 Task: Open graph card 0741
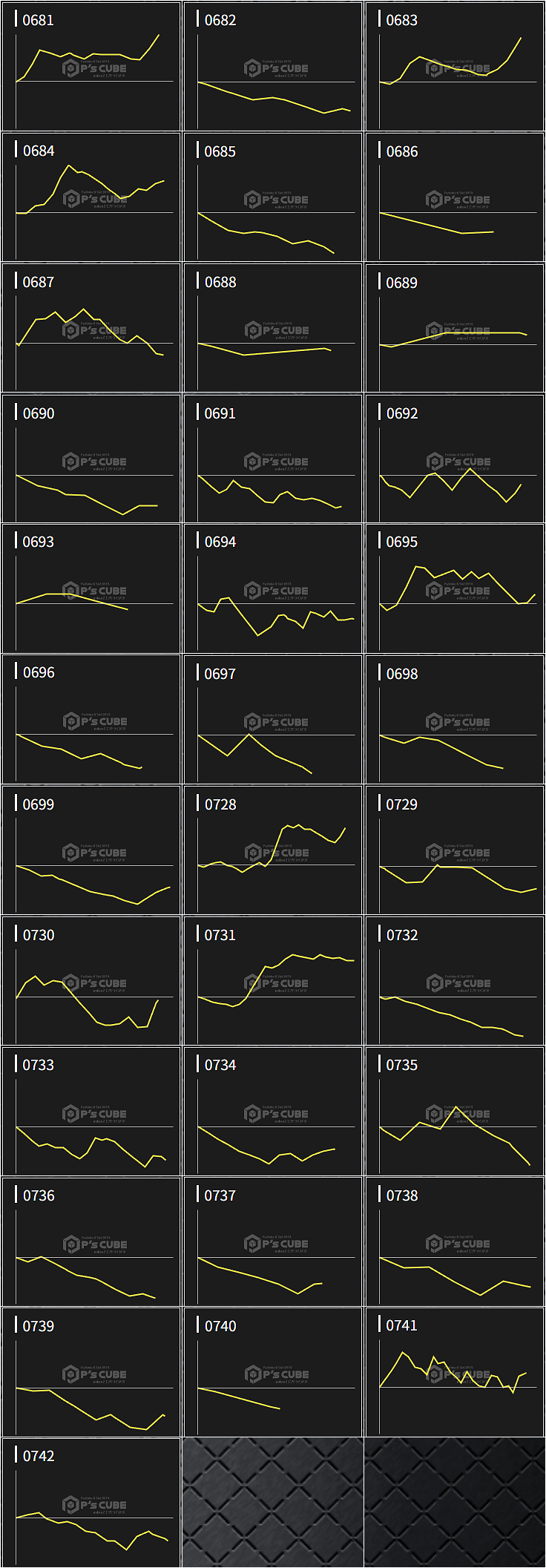pos(455,1373)
